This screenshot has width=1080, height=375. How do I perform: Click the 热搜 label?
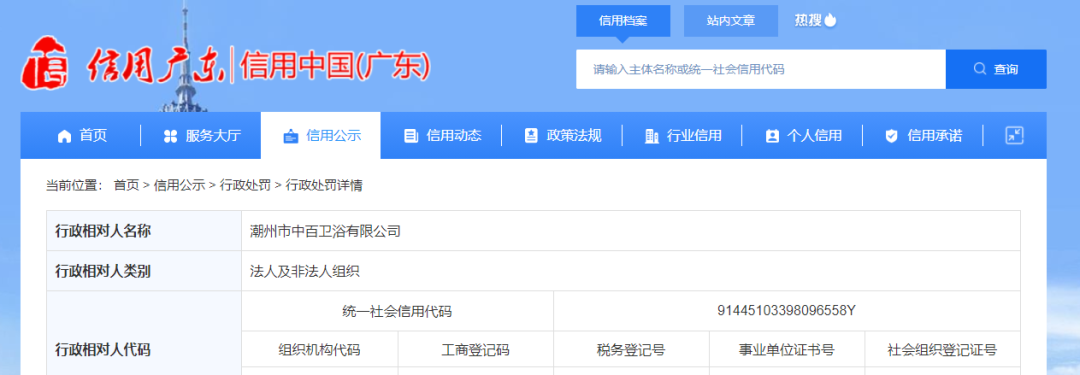808,21
